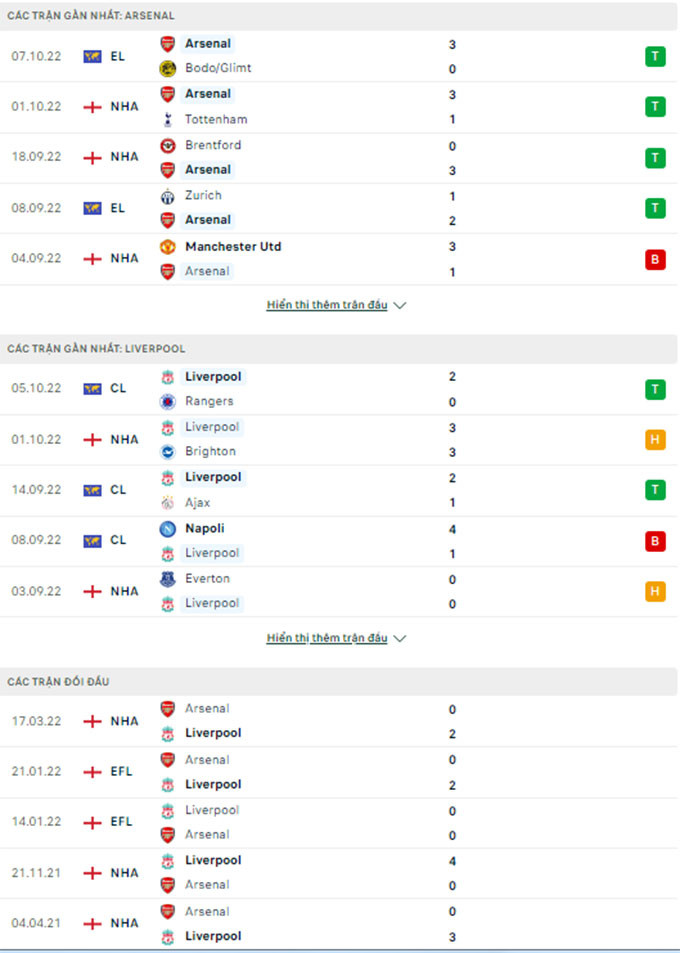Image resolution: width=680 pixels, height=953 pixels.
Task: Open 'Hiển thị thêm trận đấu' link under Arsenal
Action: [327, 305]
